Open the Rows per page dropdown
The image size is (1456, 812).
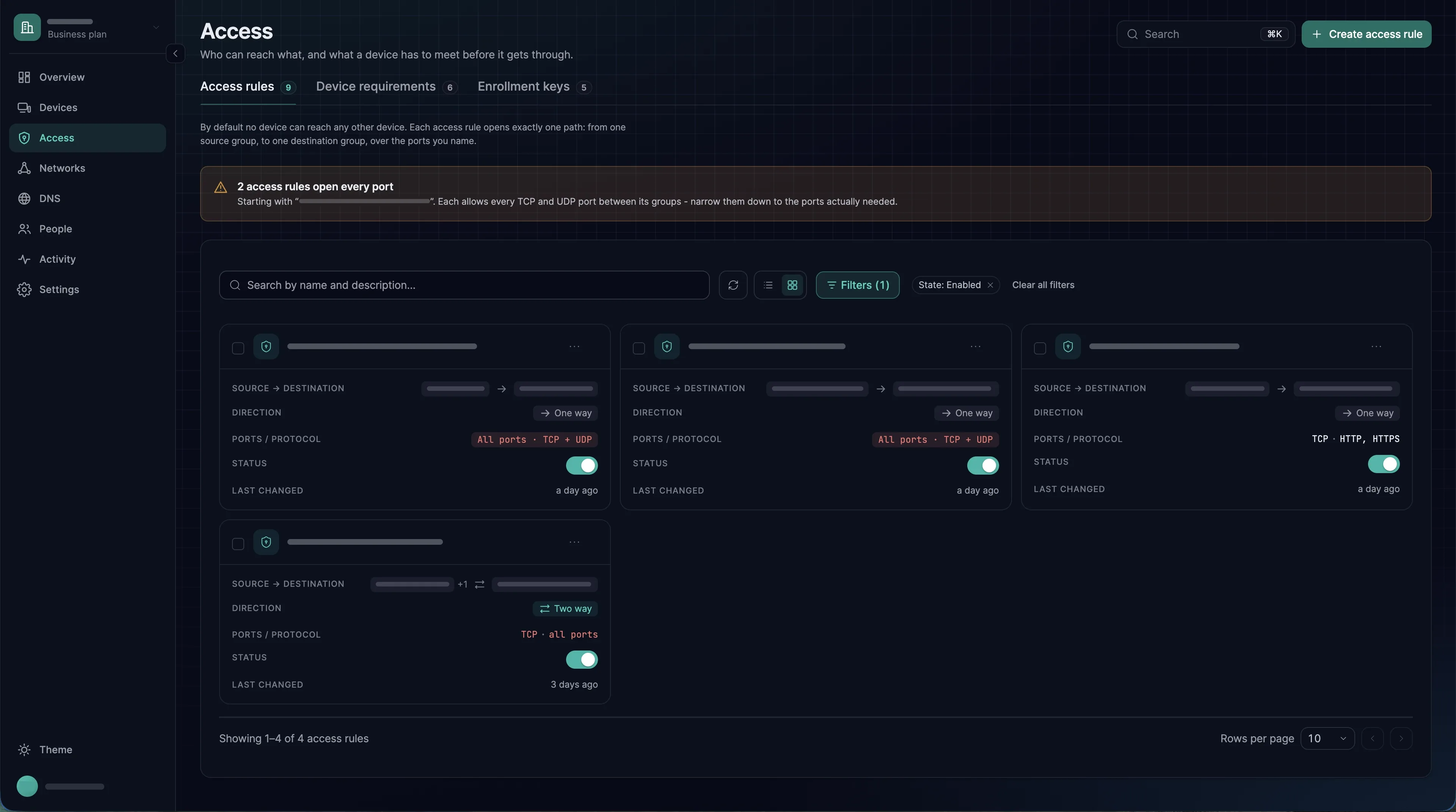tap(1327, 738)
